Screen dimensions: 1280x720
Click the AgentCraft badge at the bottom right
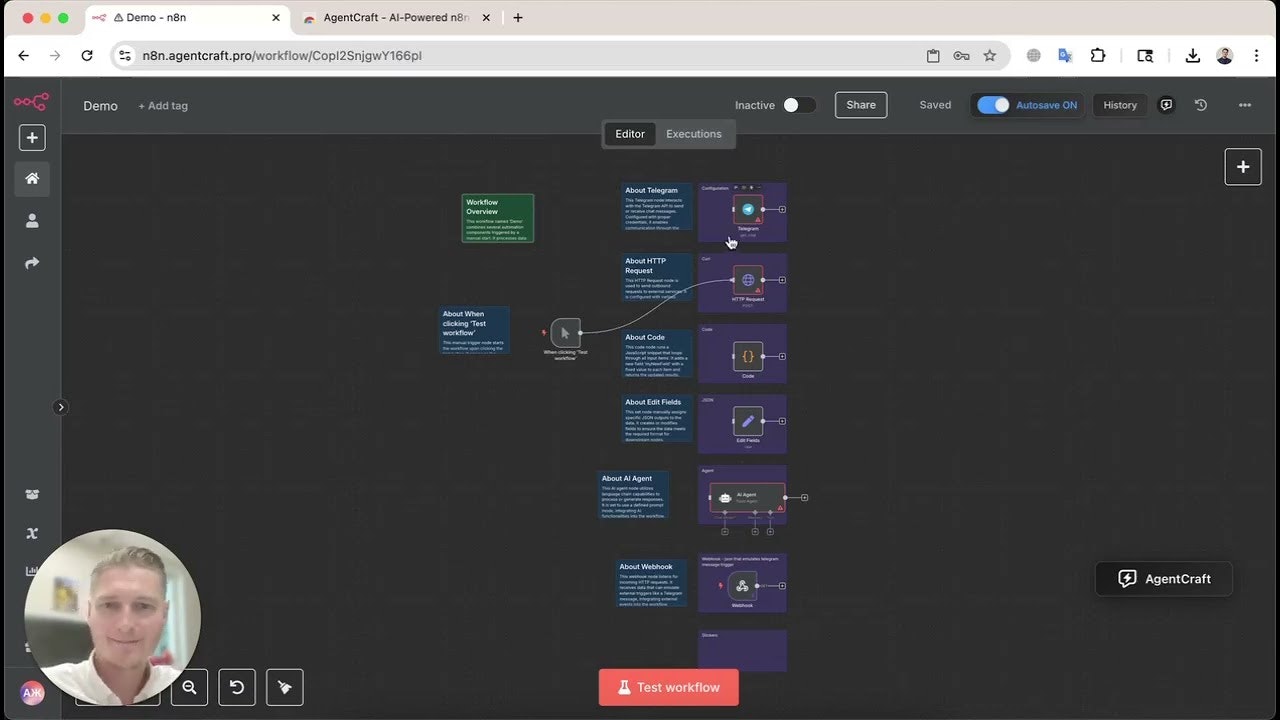1163,578
